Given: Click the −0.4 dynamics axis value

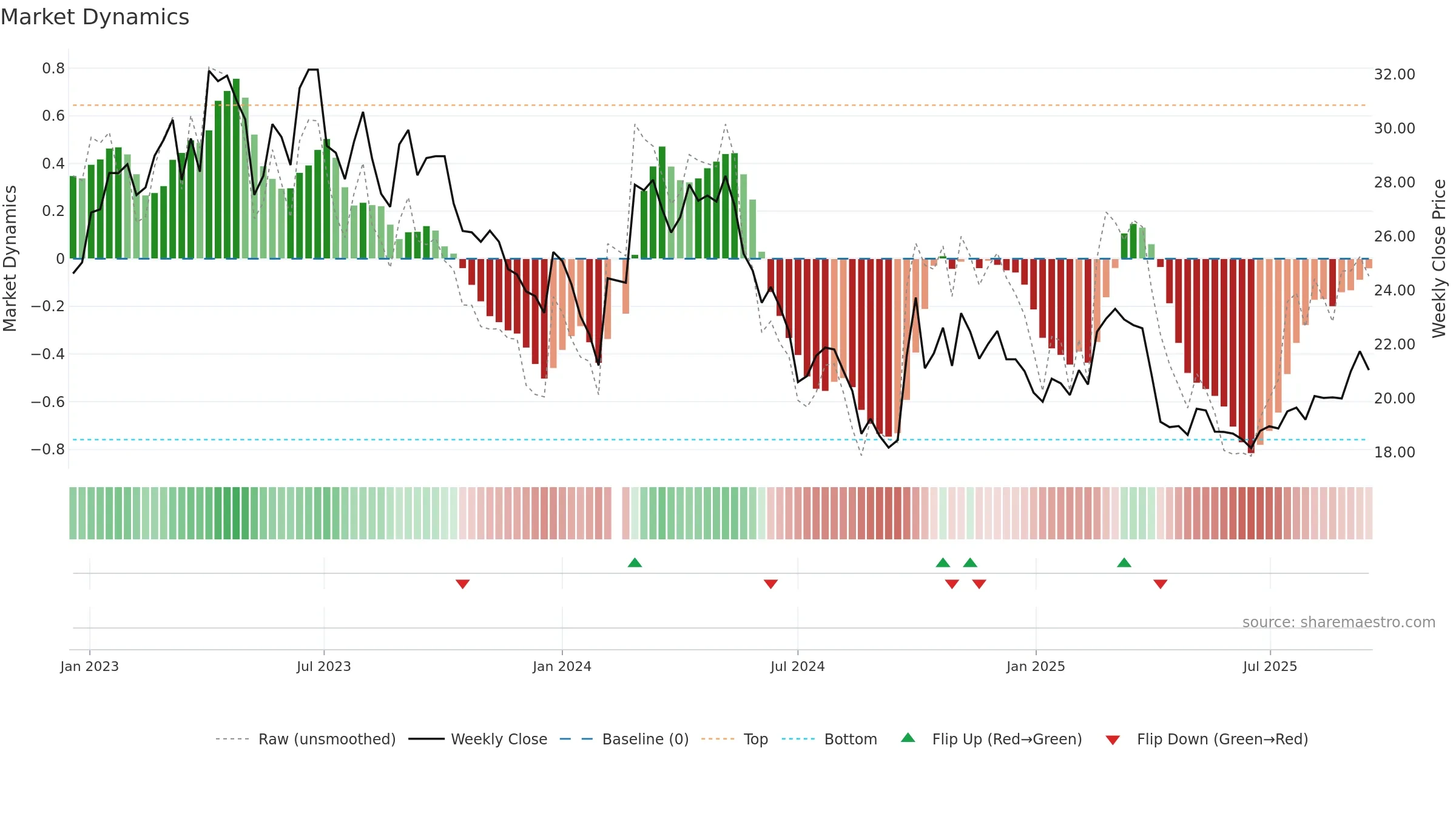Looking at the screenshot, I should (x=48, y=354).
